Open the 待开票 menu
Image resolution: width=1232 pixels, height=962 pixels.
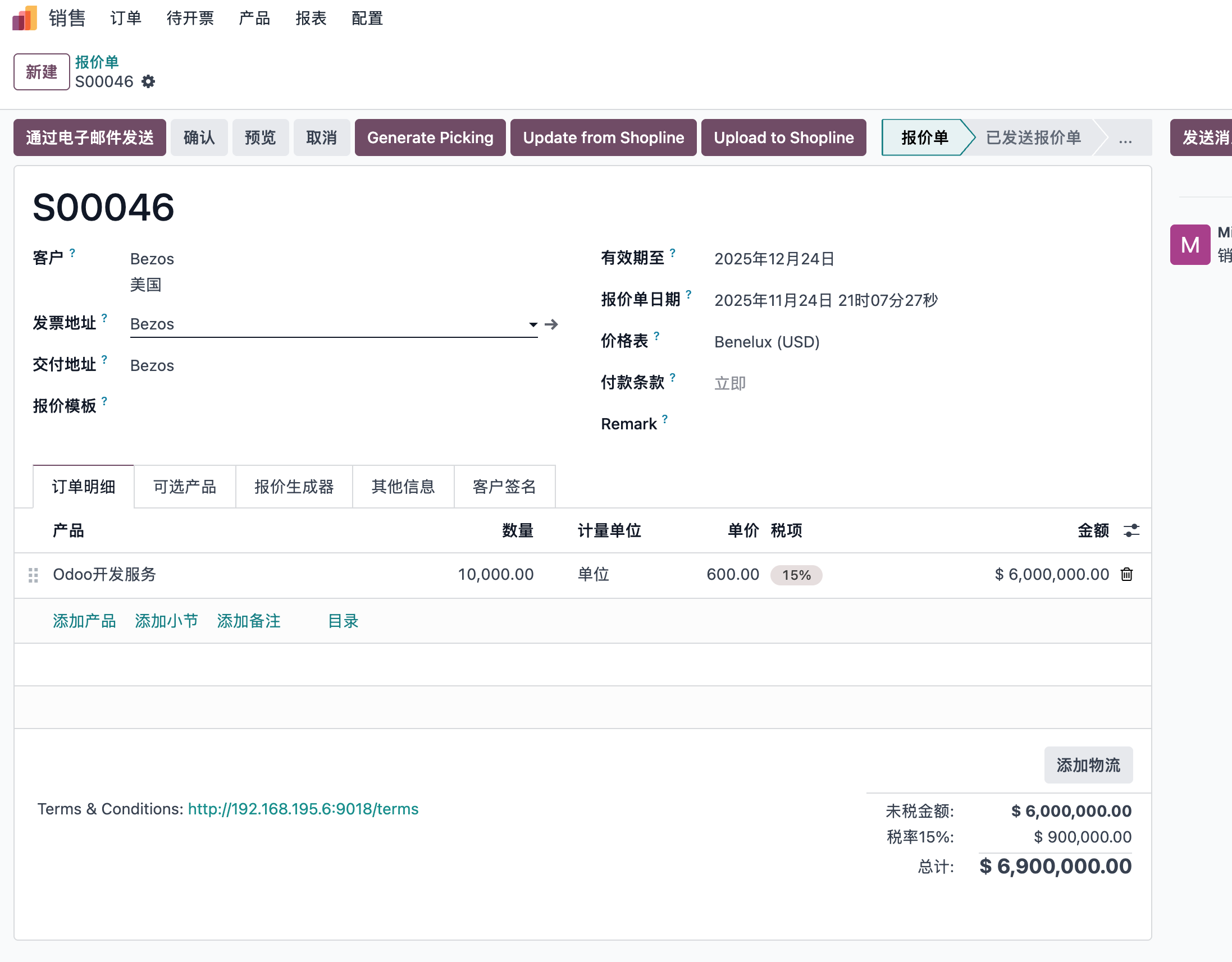click(x=190, y=18)
